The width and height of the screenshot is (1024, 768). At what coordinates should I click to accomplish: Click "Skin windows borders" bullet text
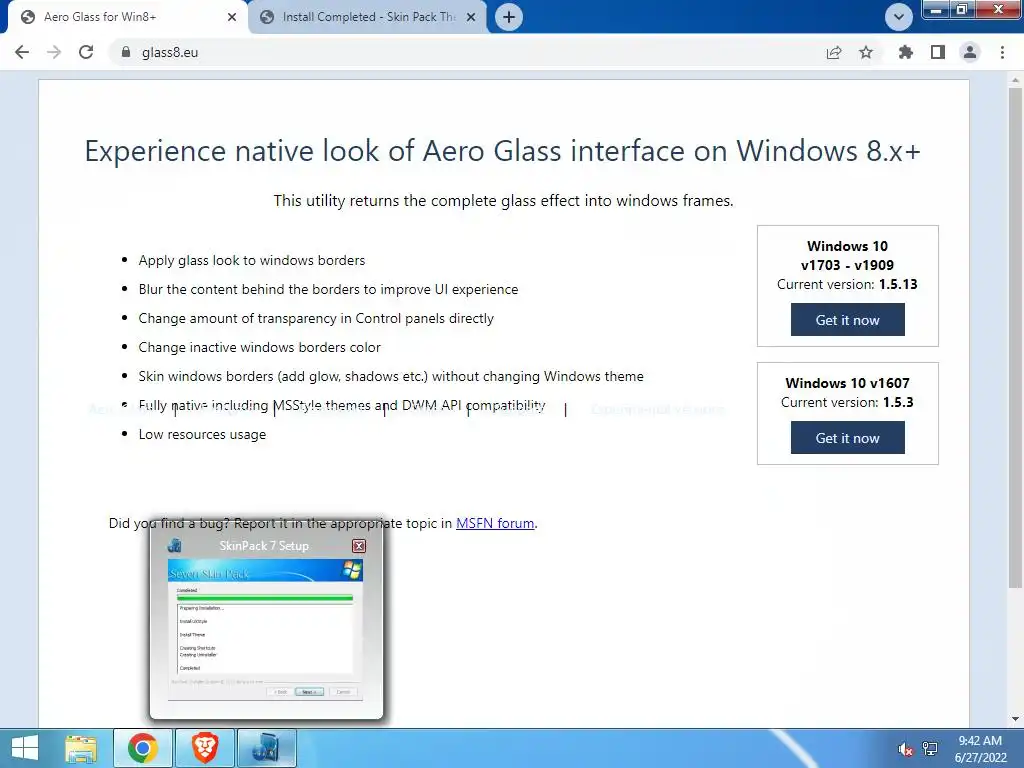391,376
